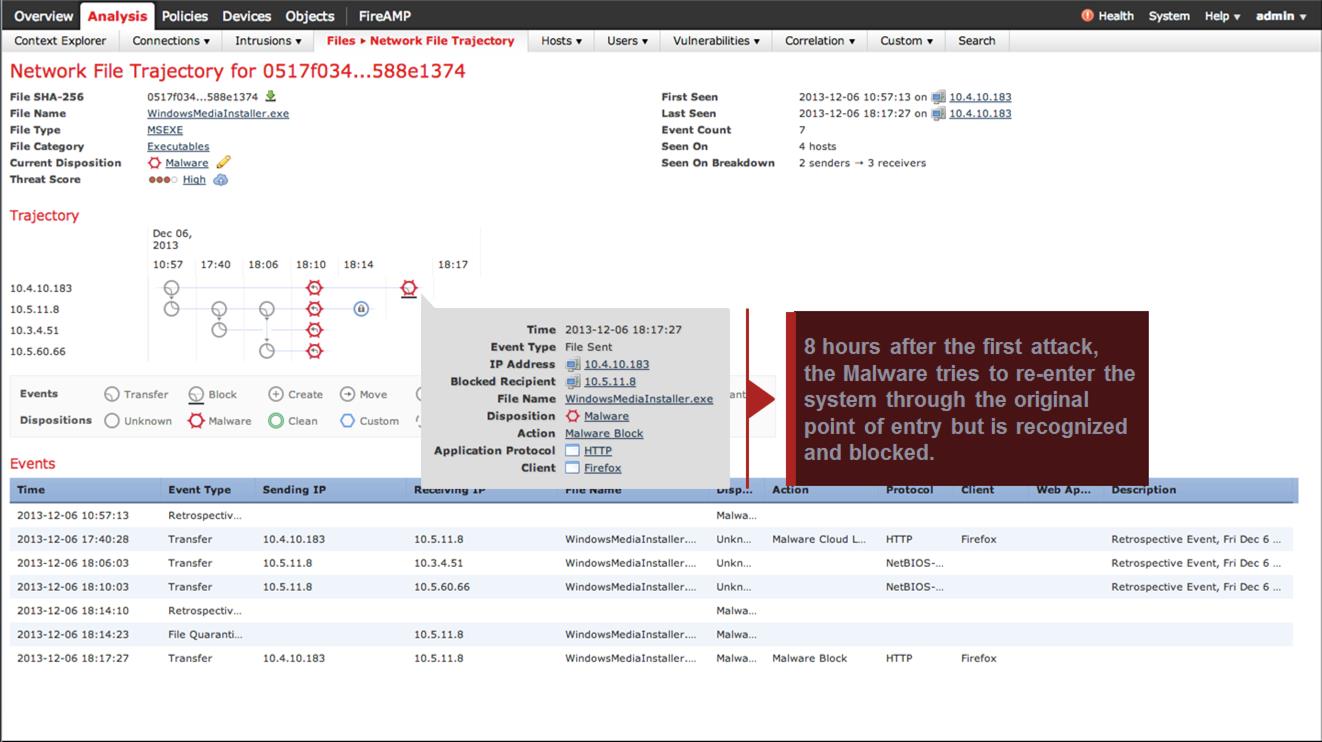Click the Health alert icon in header
The image size is (1322, 742).
[x=1088, y=16]
